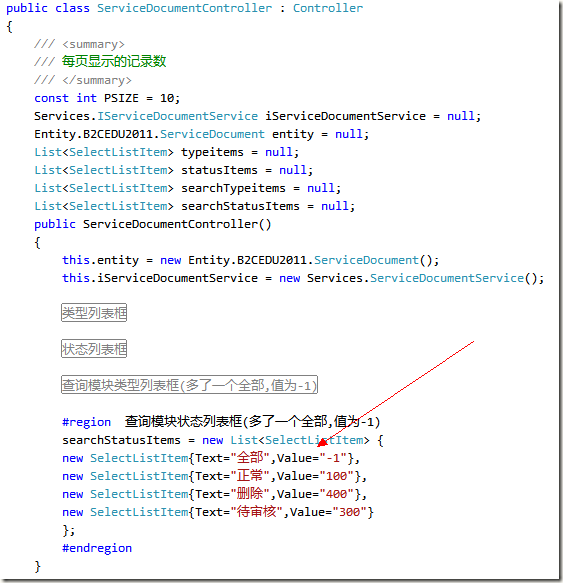The image size is (563, 583).
Task: Click the string "全部" in the first item
Action: coord(250,458)
